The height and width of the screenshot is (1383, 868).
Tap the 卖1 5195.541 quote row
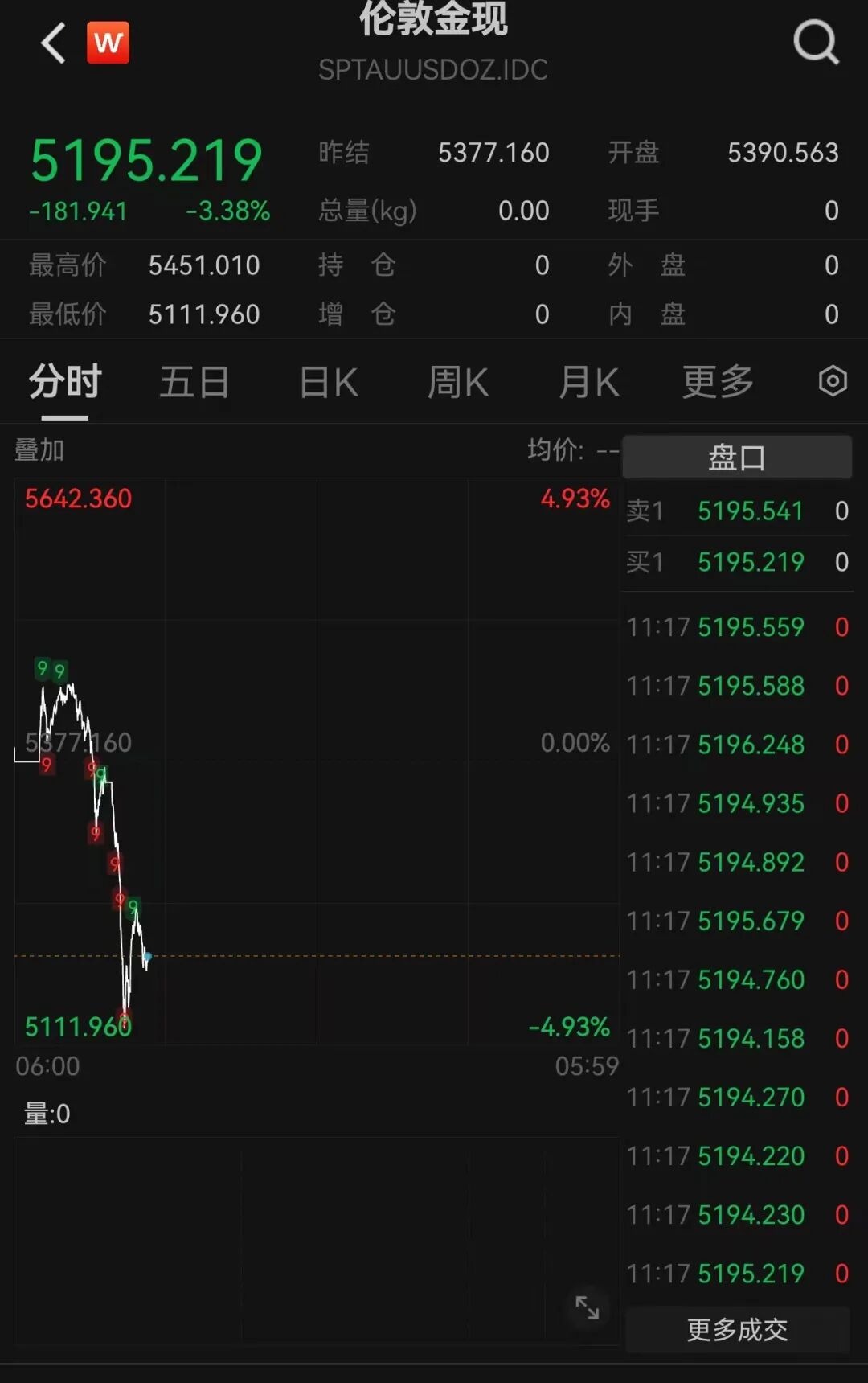pyautogui.click(x=737, y=511)
